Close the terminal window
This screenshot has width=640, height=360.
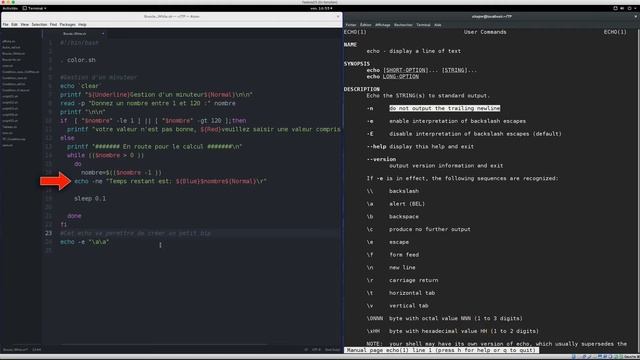[636, 17]
